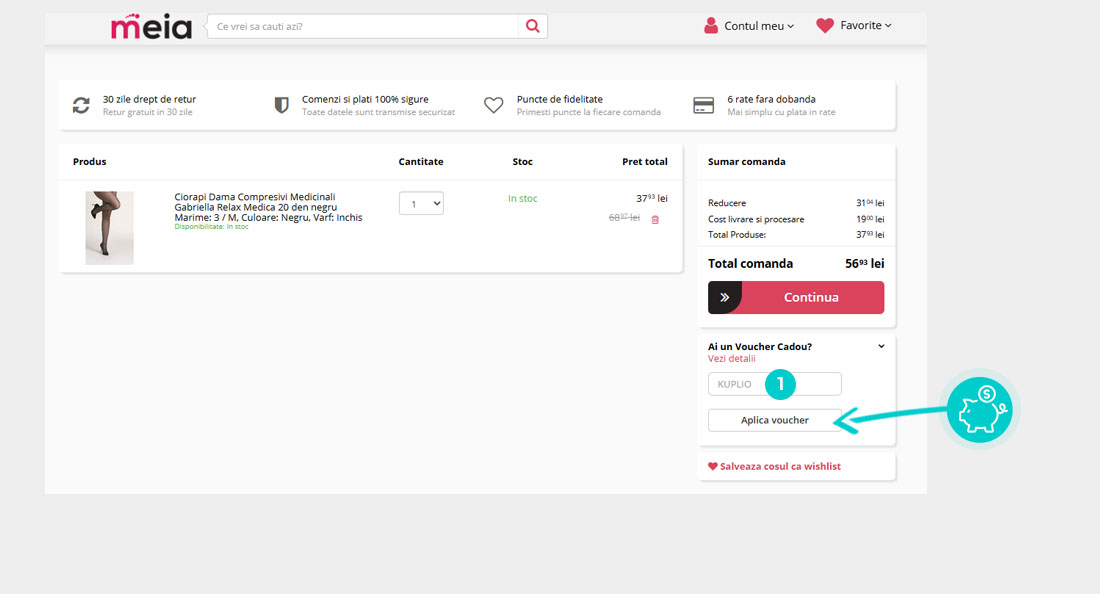The width and height of the screenshot is (1100, 594).
Task: Click the Aplica voucher button
Action: point(774,420)
